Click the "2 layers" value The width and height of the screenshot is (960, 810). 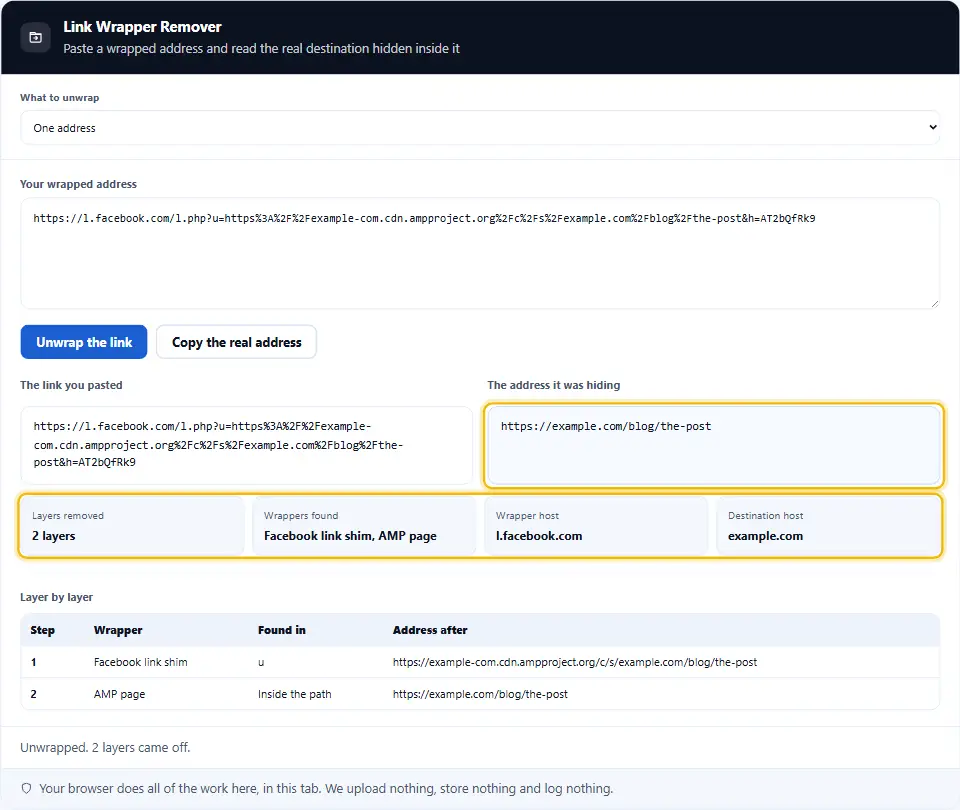(54, 536)
